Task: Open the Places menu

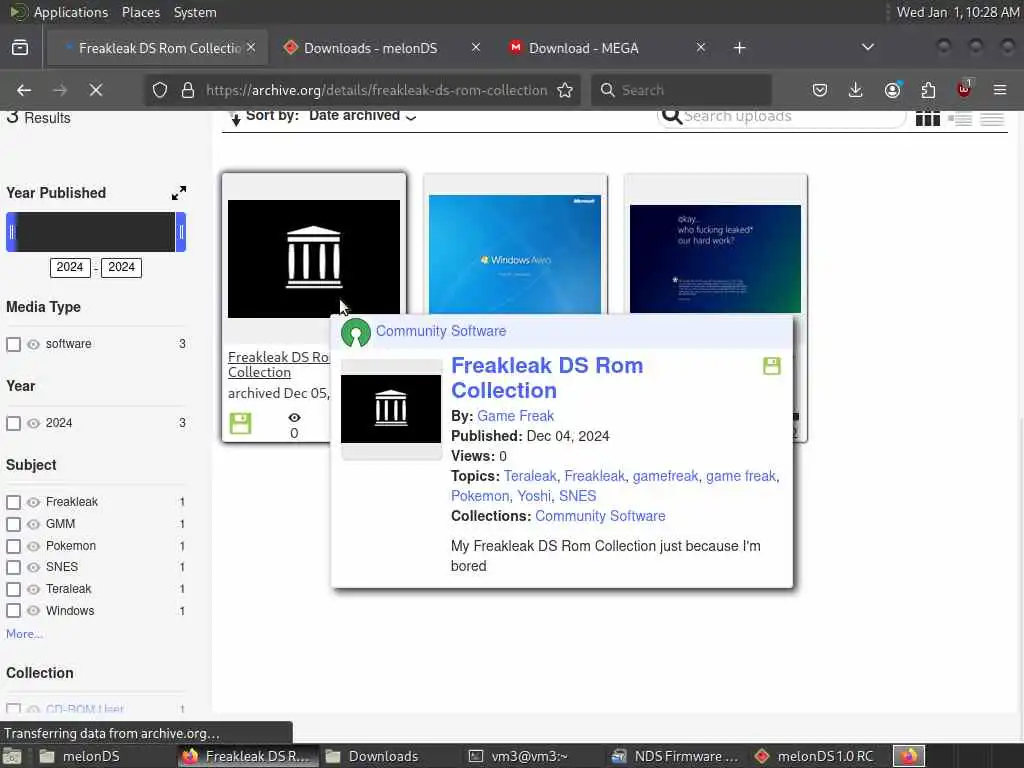Action: 140,12
